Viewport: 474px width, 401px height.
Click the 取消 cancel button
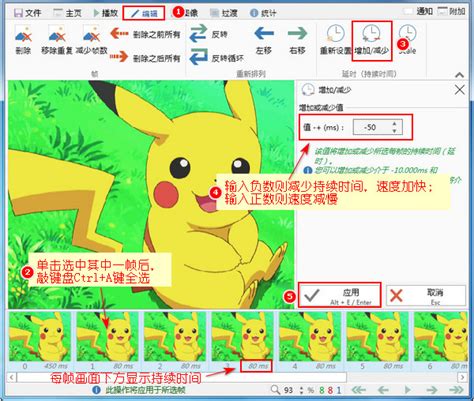pyautogui.click(x=426, y=295)
